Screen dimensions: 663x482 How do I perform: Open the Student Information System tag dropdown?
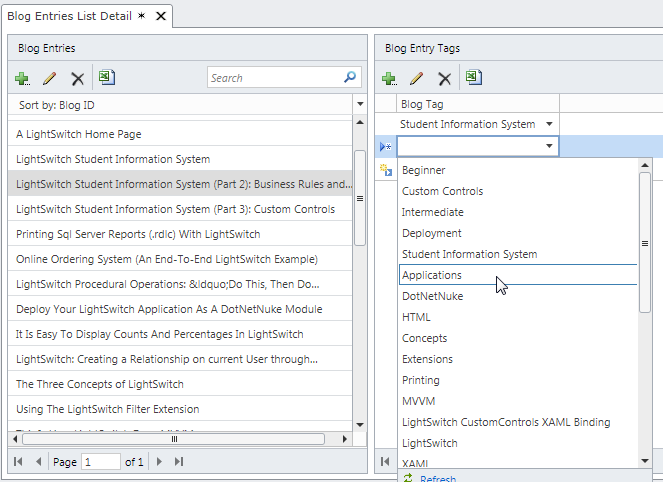548,124
